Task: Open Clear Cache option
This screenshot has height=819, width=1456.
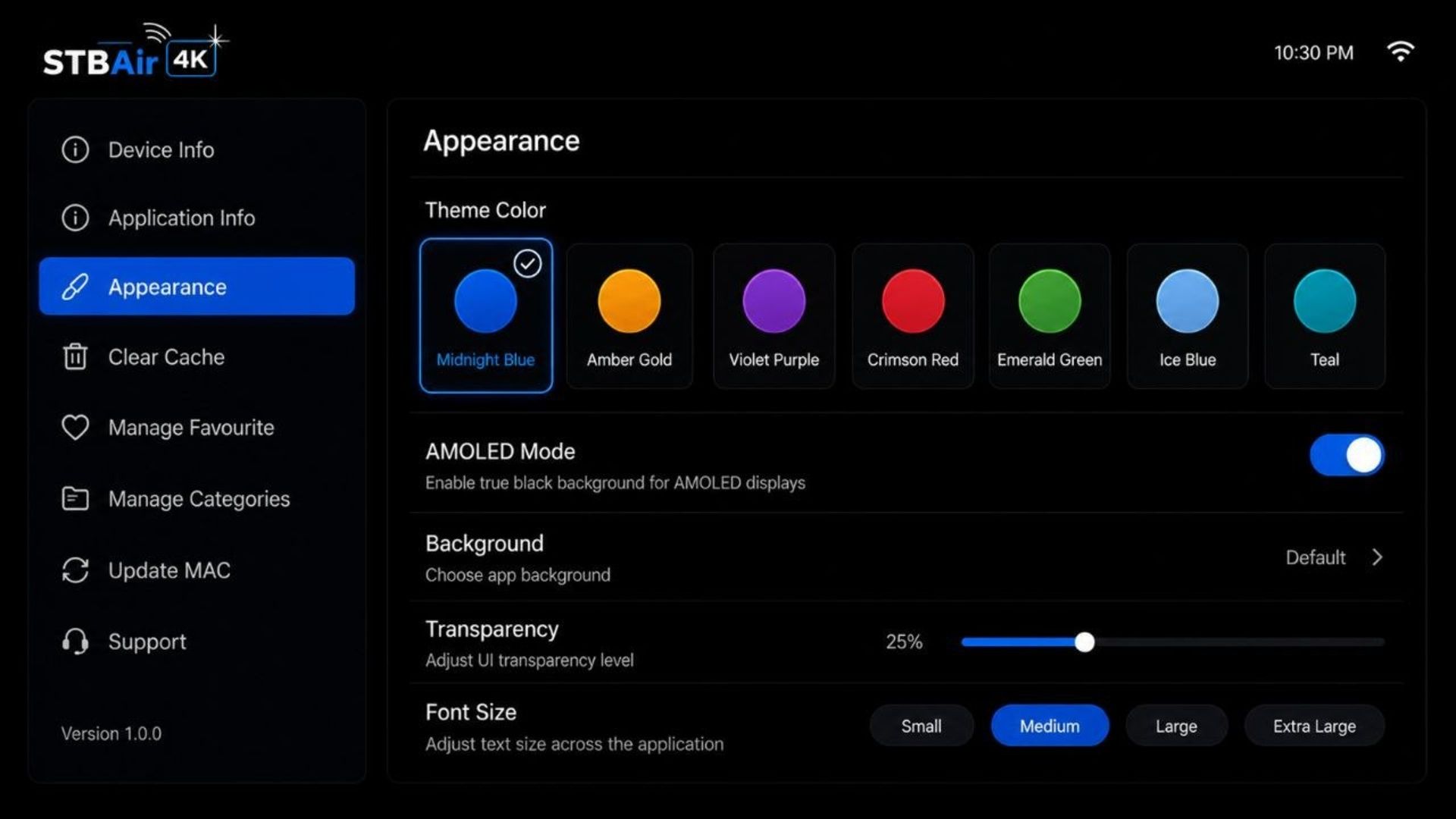Action: click(x=196, y=356)
